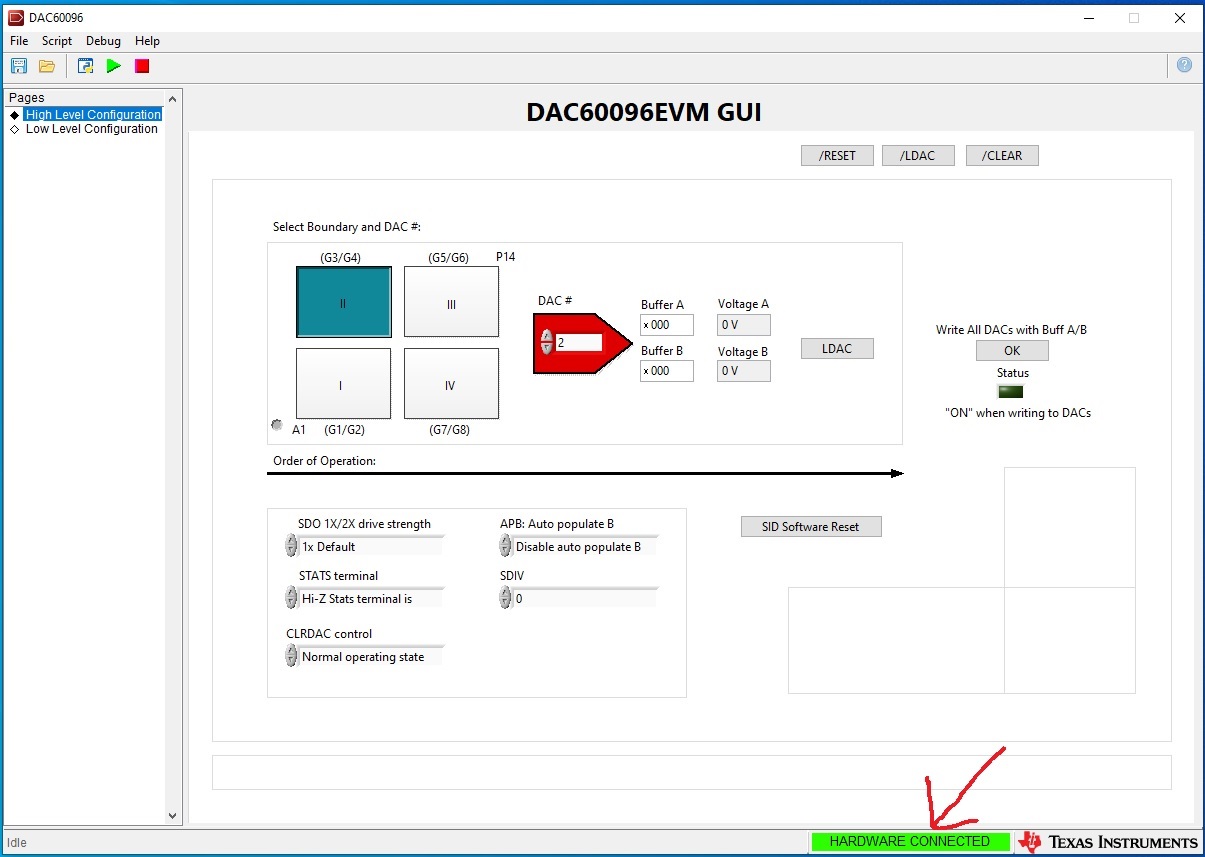This screenshot has width=1205, height=857.
Task: Open STATS terminal selector
Action: pyautogui.click(x=371, y=599)
